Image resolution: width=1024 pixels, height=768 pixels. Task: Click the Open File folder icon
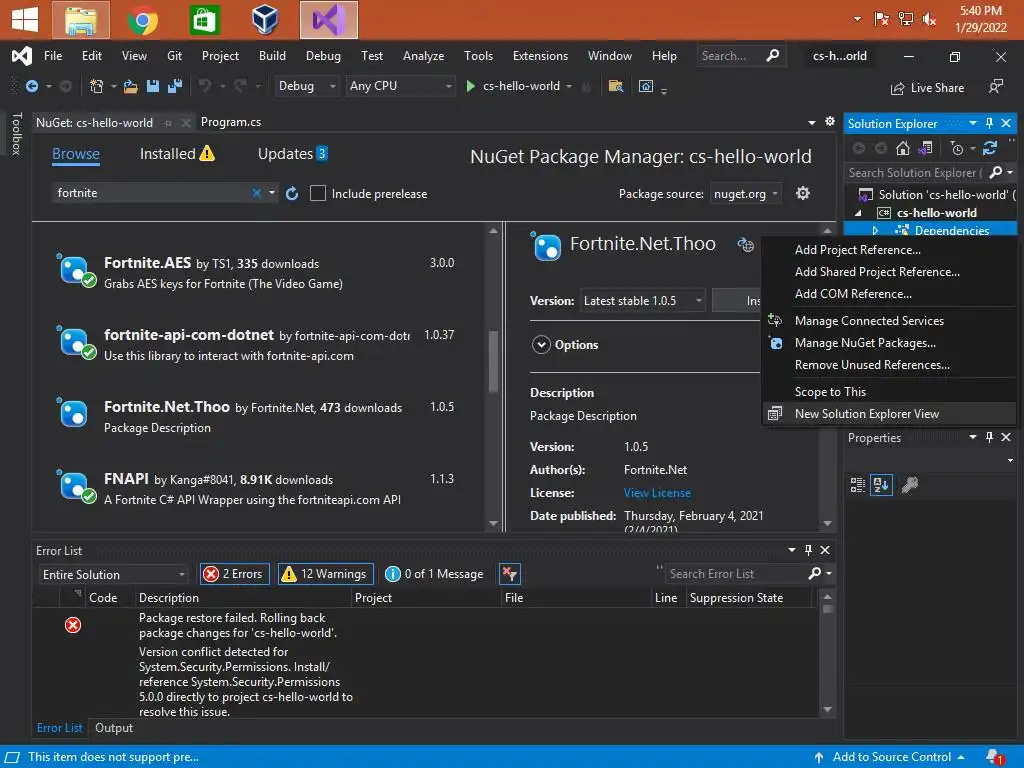131,86
